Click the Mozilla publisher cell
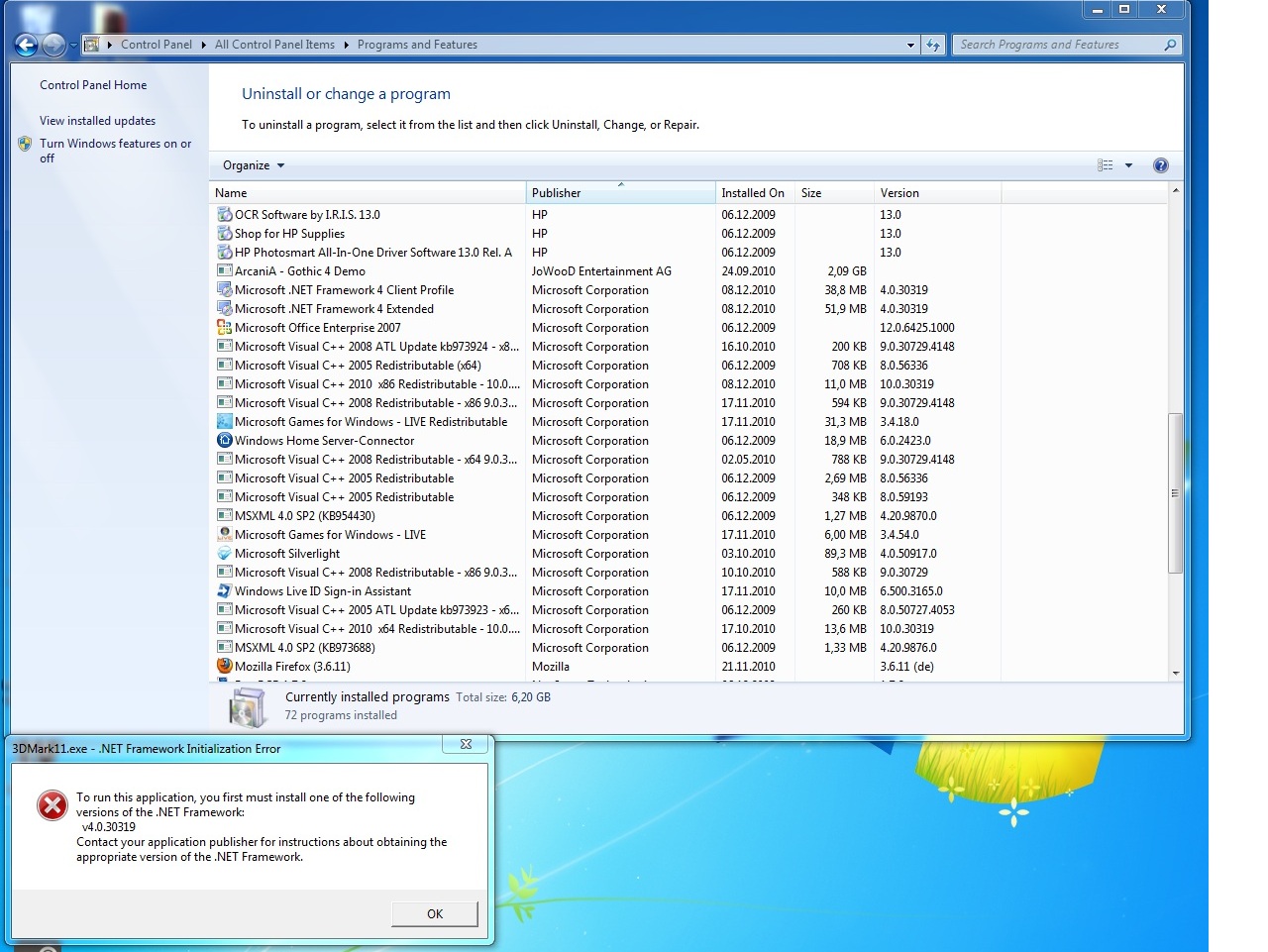Image resolution: width=1268 pixels, height=952 pixels. [x=551, y=666]
